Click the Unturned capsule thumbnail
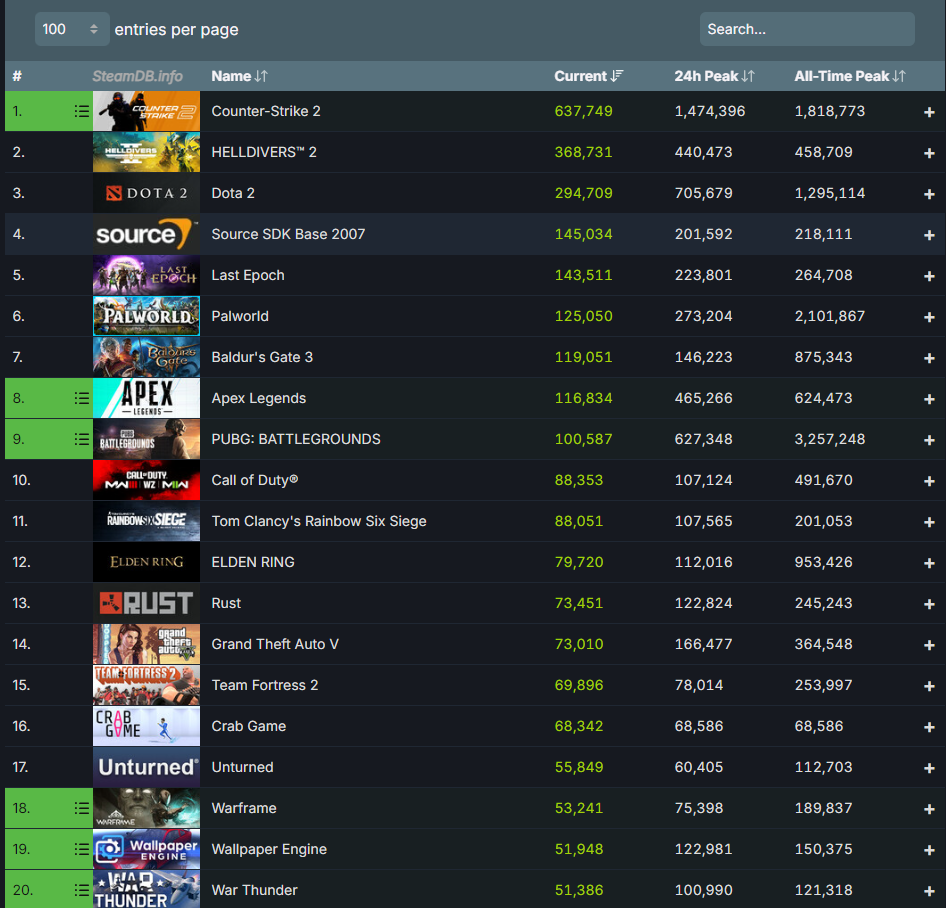 146,767
